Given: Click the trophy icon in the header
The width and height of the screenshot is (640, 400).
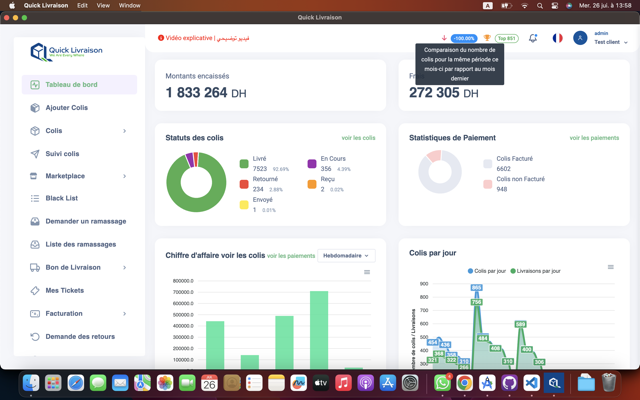Looking at the screenshot, I should click(487, 38).
